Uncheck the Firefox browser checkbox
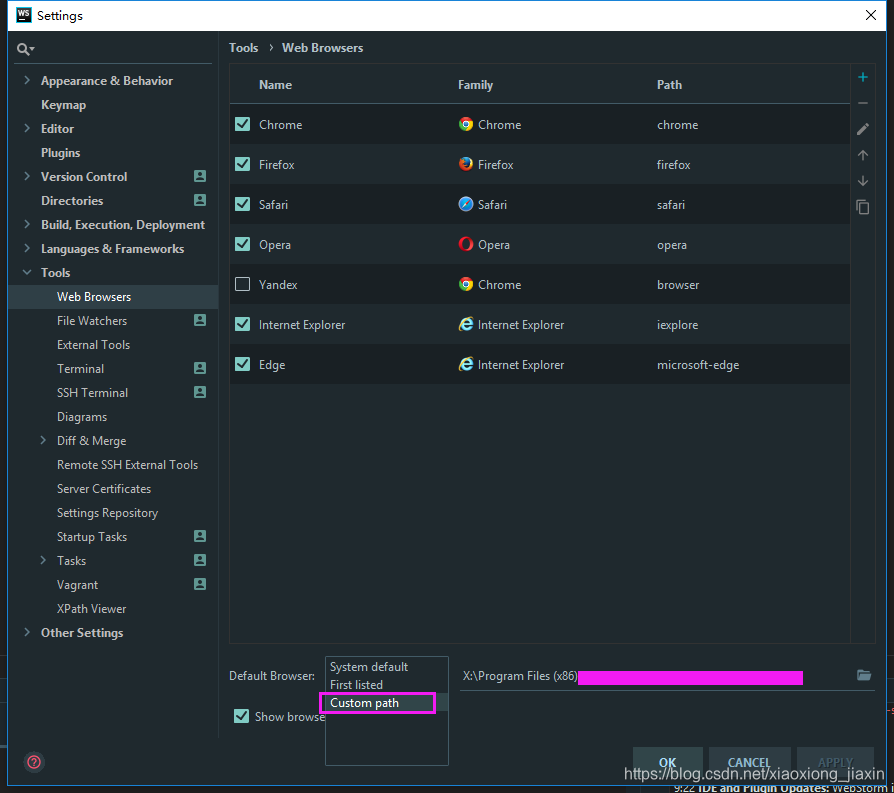Screen dimensions: 894x793 [x=242, y=164]
